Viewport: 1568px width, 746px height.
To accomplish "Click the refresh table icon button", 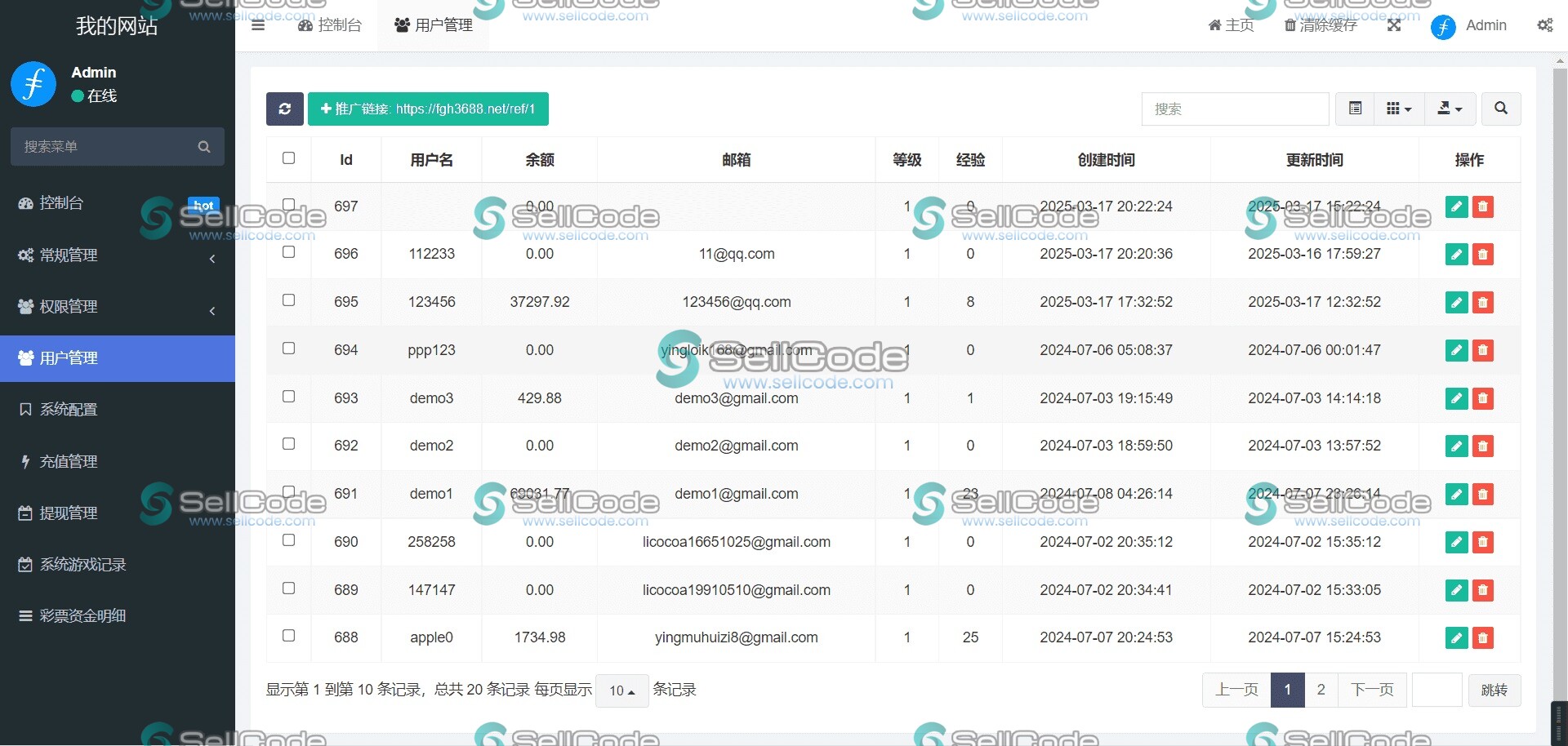I will pyautogui.click(x=284, y=109).
